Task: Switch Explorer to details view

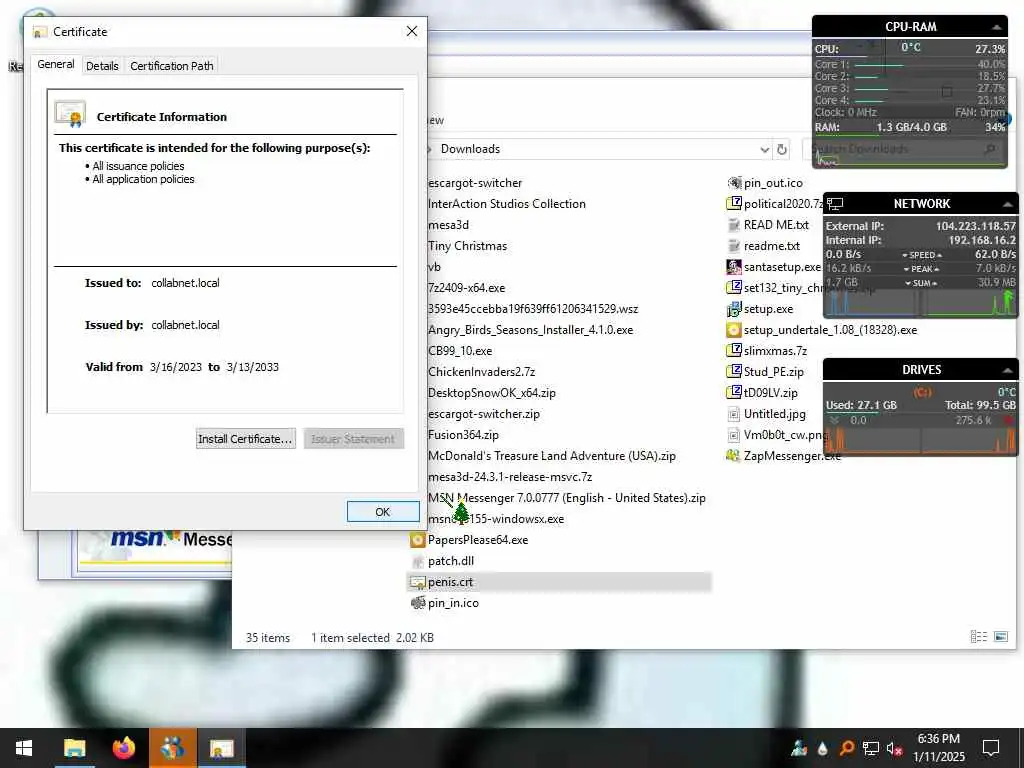Action: [978, 637]
